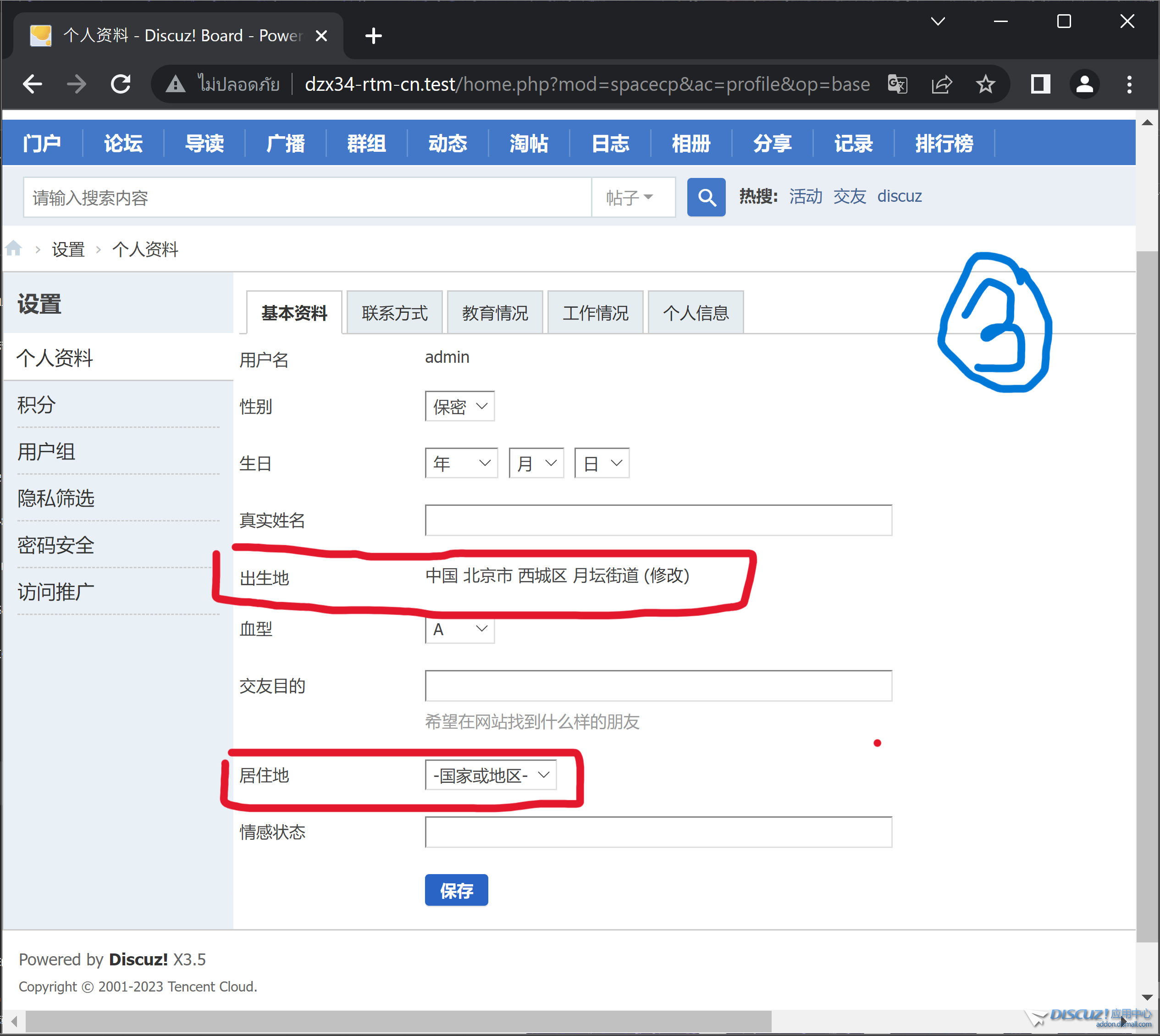Click the Google Translate icon in address bar
Viewport: 1160px width, 1036px height.
coord(898,84)
